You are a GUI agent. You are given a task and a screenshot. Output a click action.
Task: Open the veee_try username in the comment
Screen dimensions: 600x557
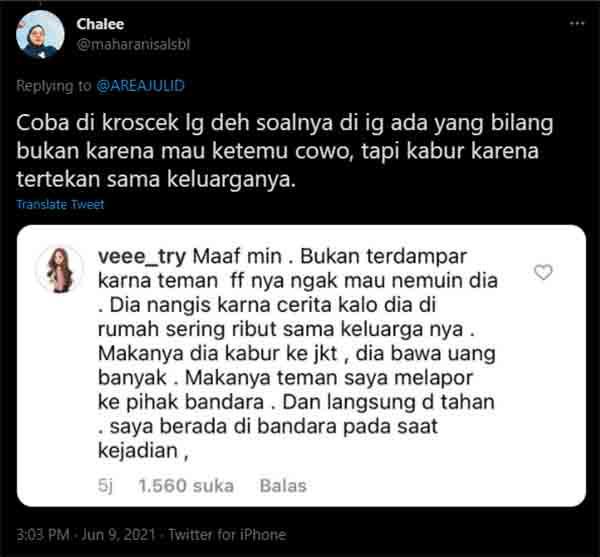point(142,257)
